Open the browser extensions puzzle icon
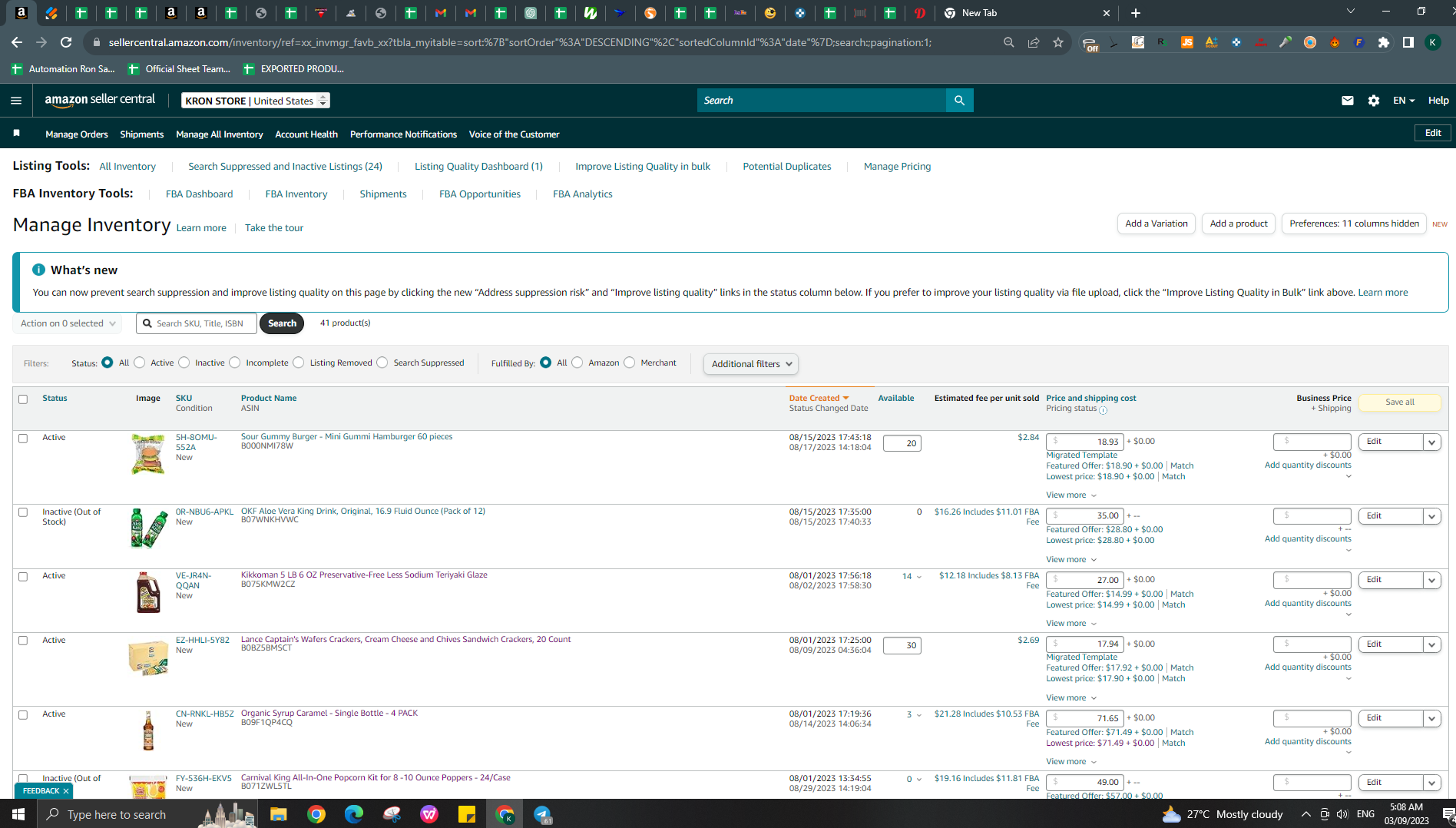This screenshot has height=828, width=1456. (x=1384, y=42)
